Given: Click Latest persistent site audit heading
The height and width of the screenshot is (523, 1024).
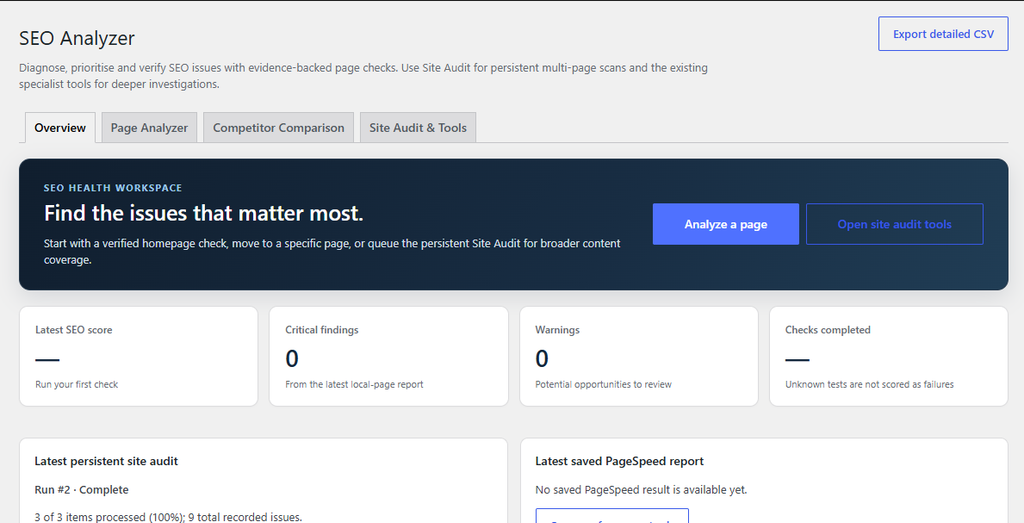Looking at the screenshot, I should point(106,461).
